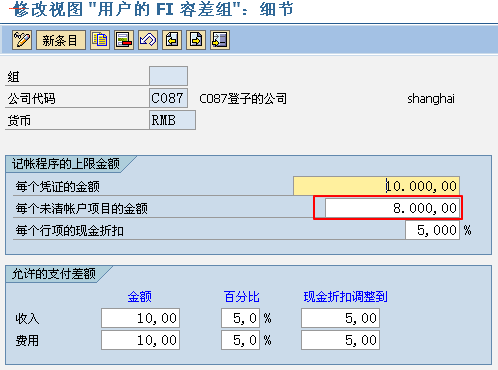Click the company name text C087登子的公司
The width and height of the screenshot is (498, 370).
click(x=243, y=98)
